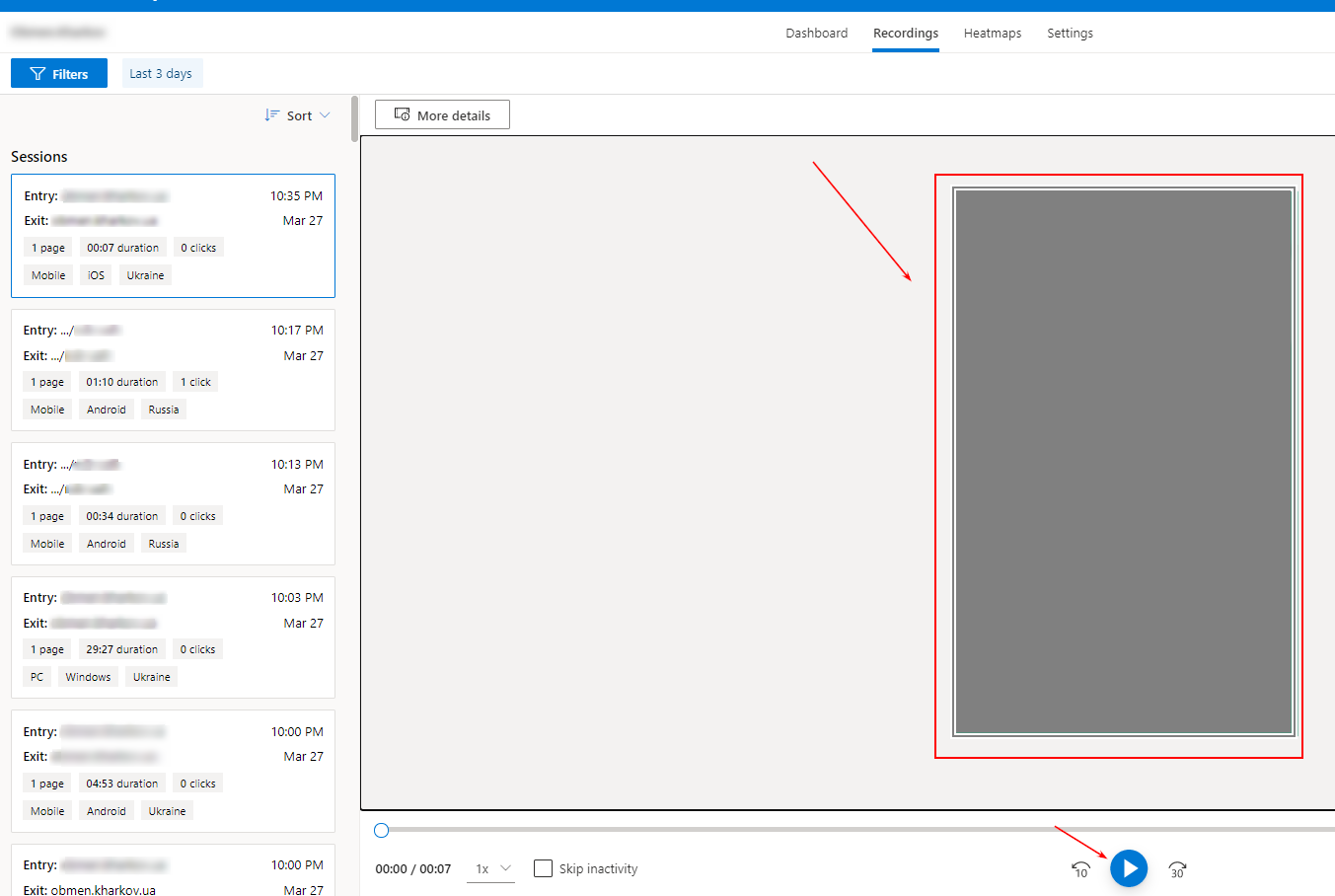The width and height of the screenshot is (1335, 896).
Task: Open the 10:13 PM session
Action: (173, 503)
